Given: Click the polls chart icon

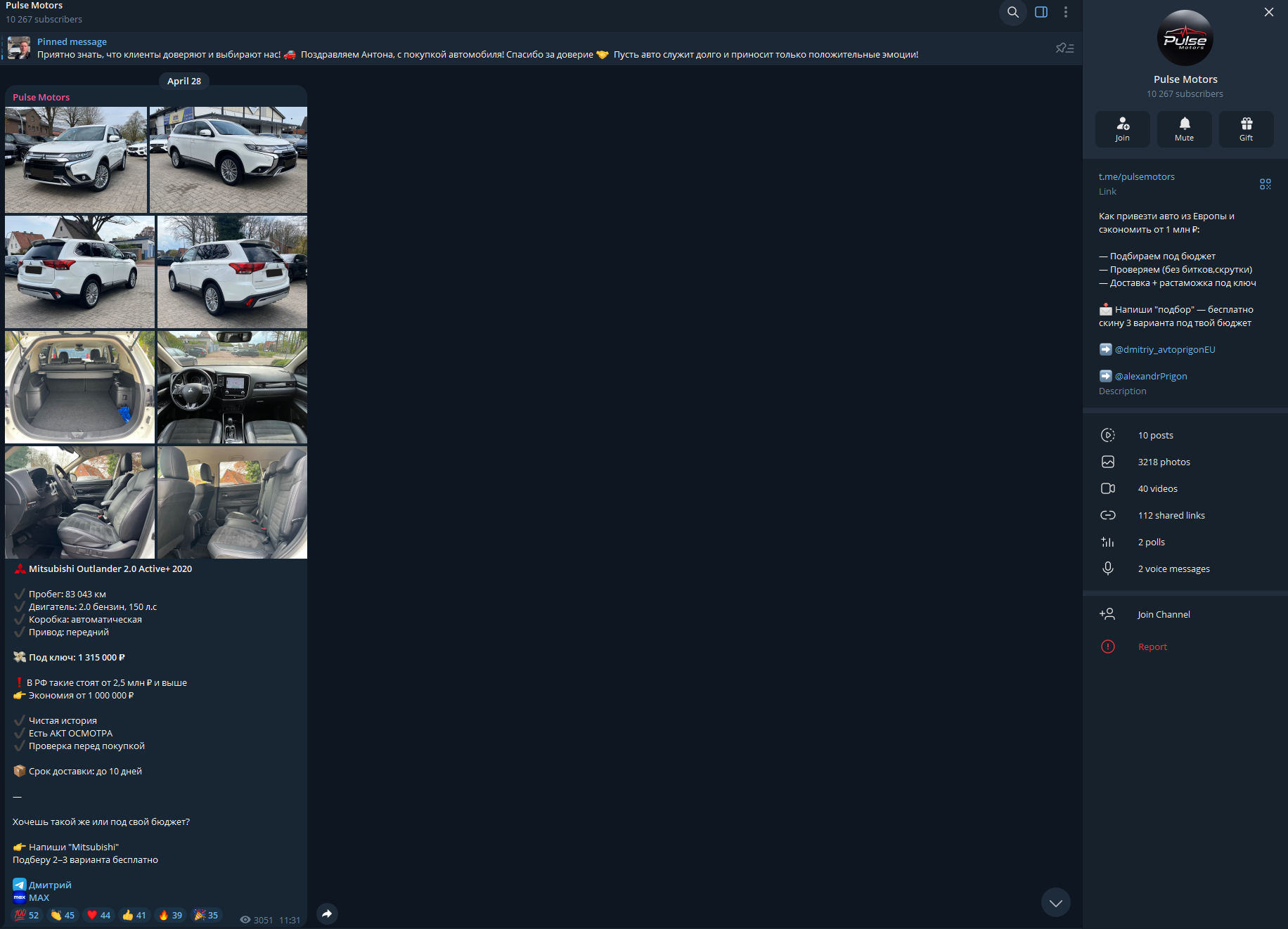Looking at the screenshot, I should (x=1108, y=543).
